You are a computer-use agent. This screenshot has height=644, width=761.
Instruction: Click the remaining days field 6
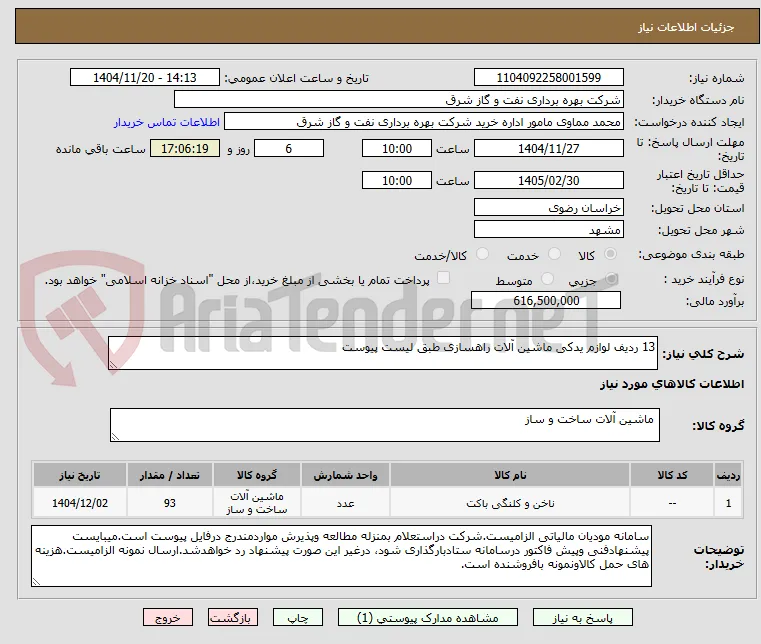tap(289, 148)
